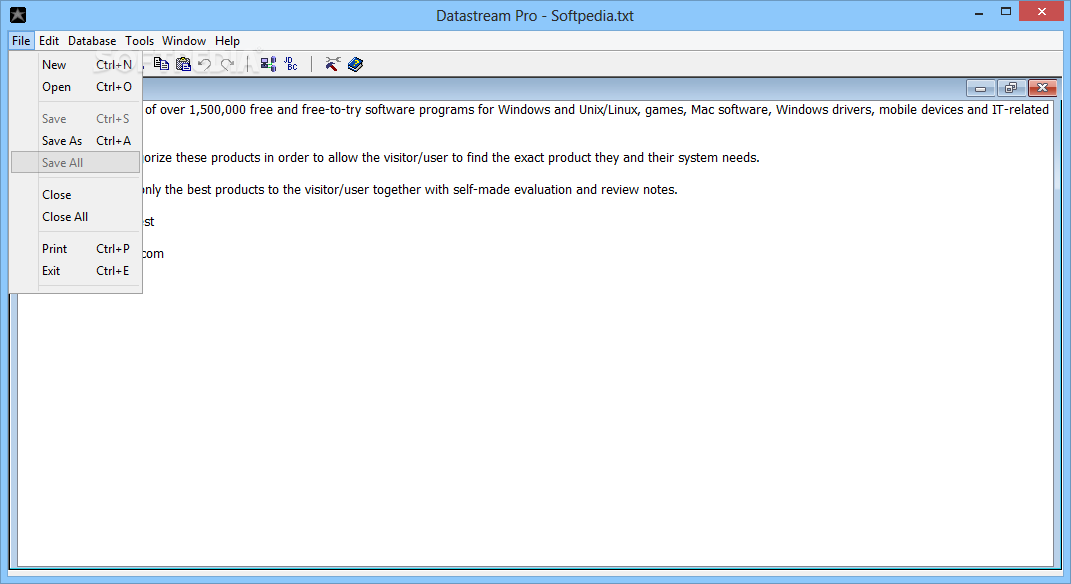The image size is (1071, 584).
Task: Choose Close from the File menu
Action: pos(76,195)
